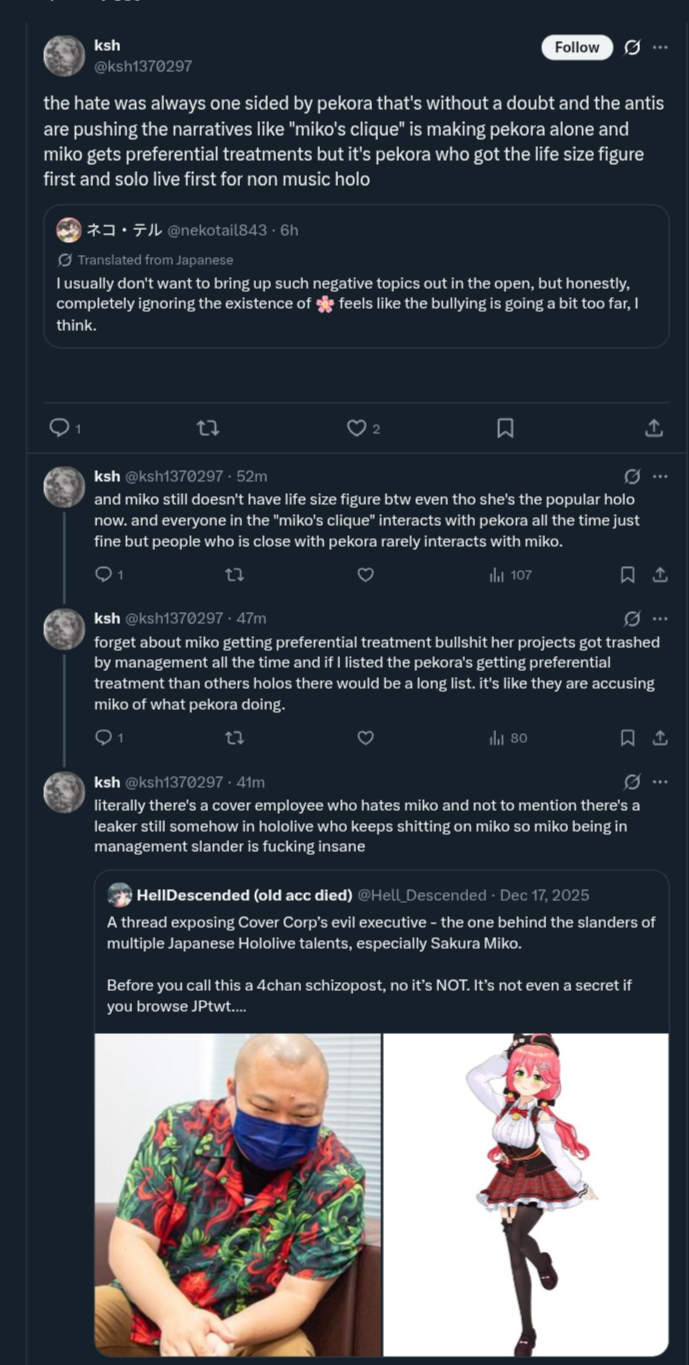
Task: Open the photo of the masked man
Action: [x=238, y=1194]
